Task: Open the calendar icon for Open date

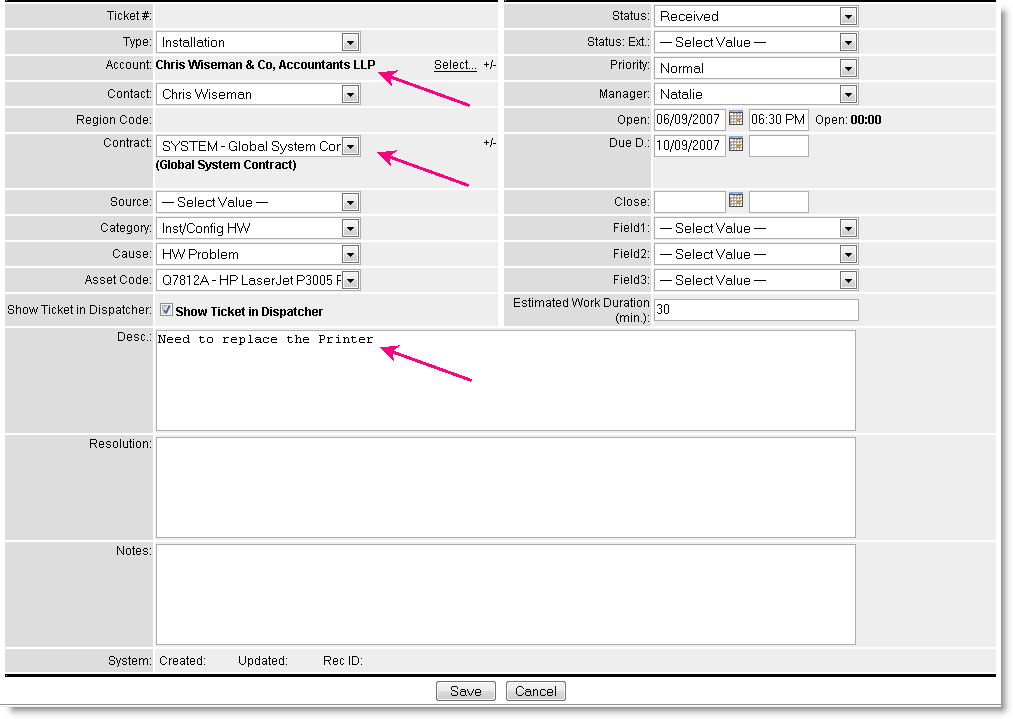Action: (x=737, y=119)
